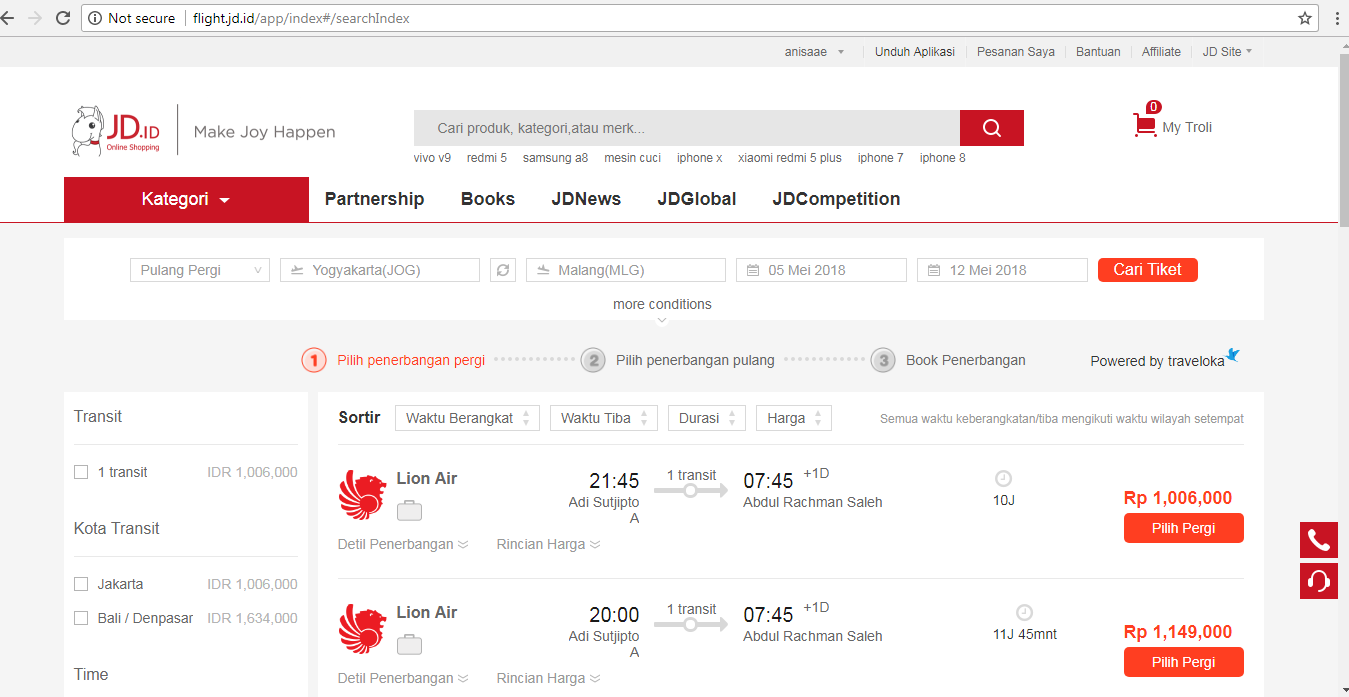Click the browser reload icon
Screen dimensions: 1349x697
coord(63,18)
